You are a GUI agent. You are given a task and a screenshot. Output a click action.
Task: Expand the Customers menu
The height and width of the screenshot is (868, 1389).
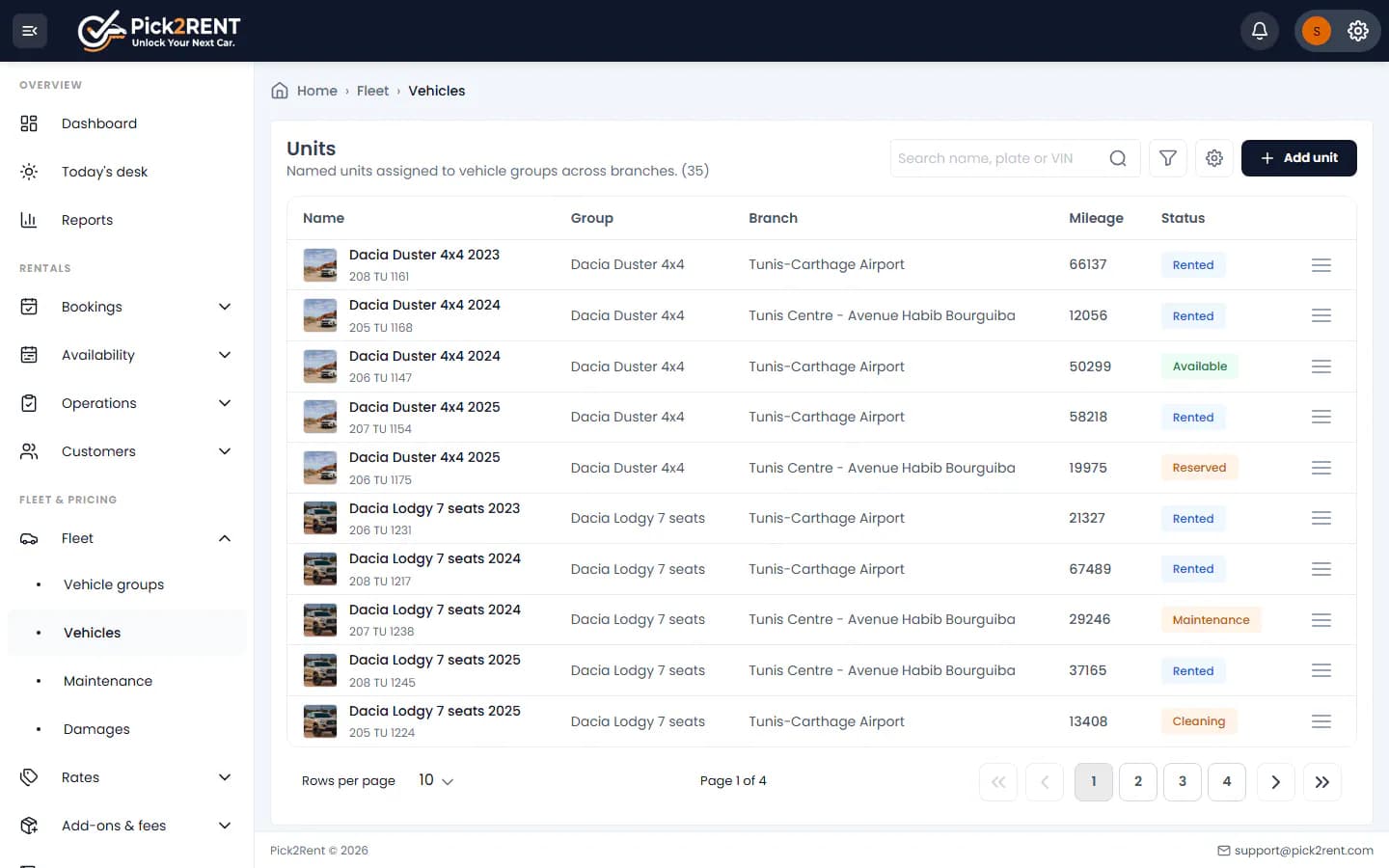[126, 451]
